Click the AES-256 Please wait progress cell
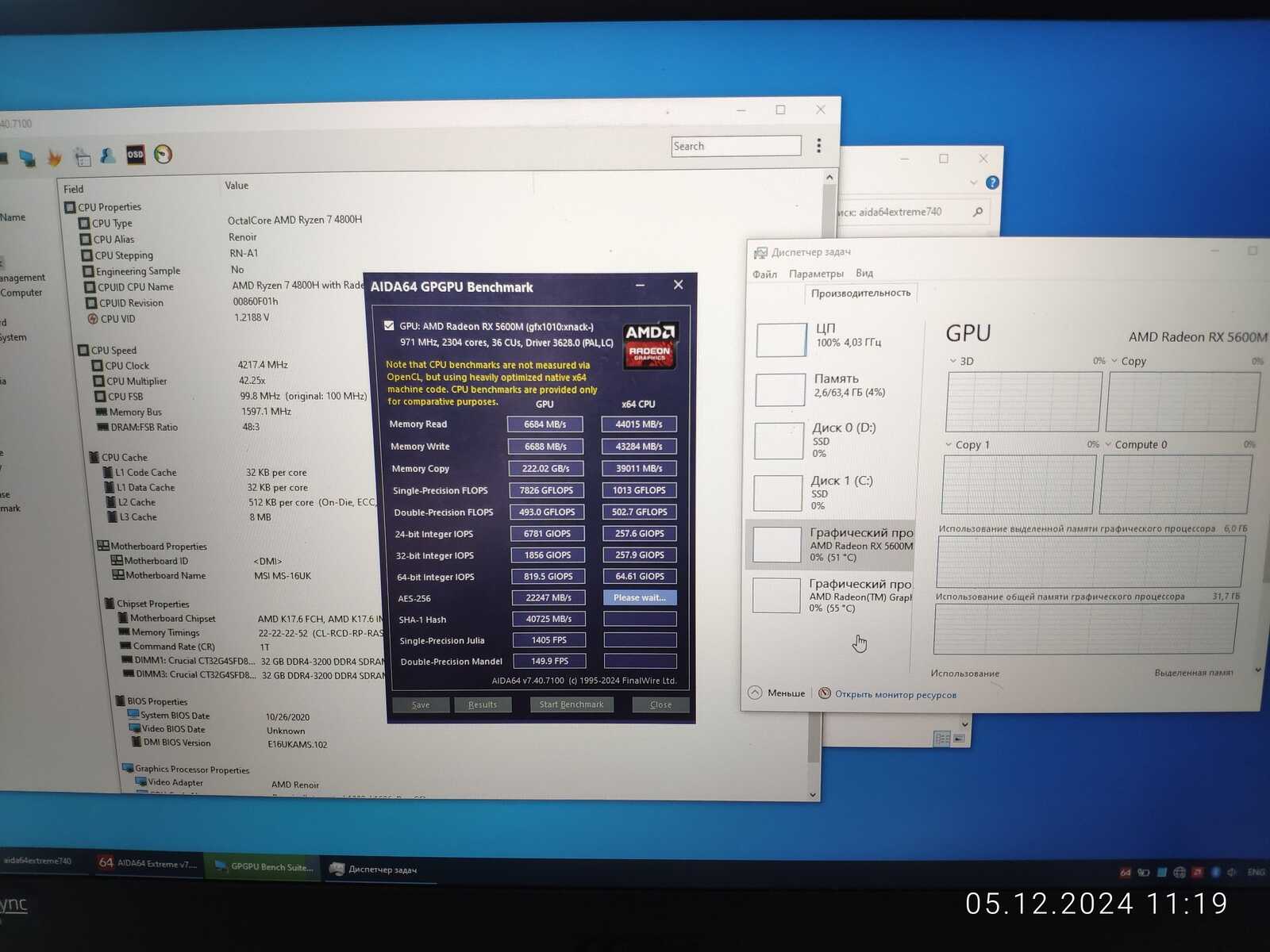The height and width of the screenshot is (952, 1270). click(640, 597)
